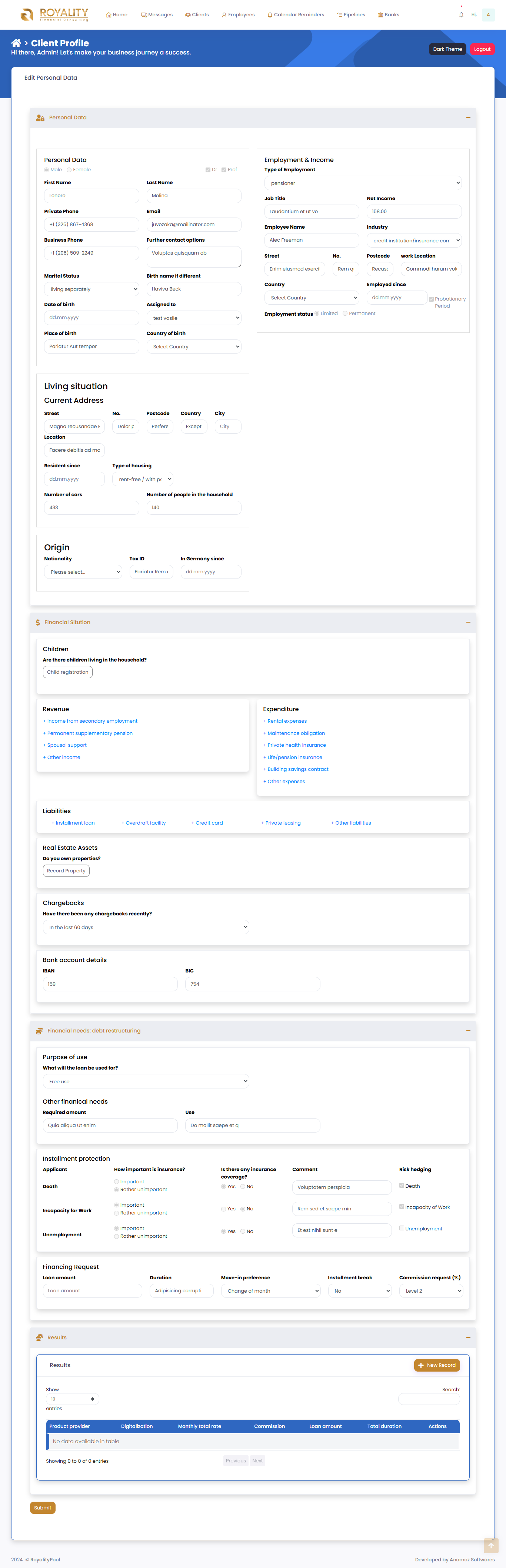The image size is (506, 1568).
Task: Collapse the Financial needs section
Action: tap(468, 1031)
